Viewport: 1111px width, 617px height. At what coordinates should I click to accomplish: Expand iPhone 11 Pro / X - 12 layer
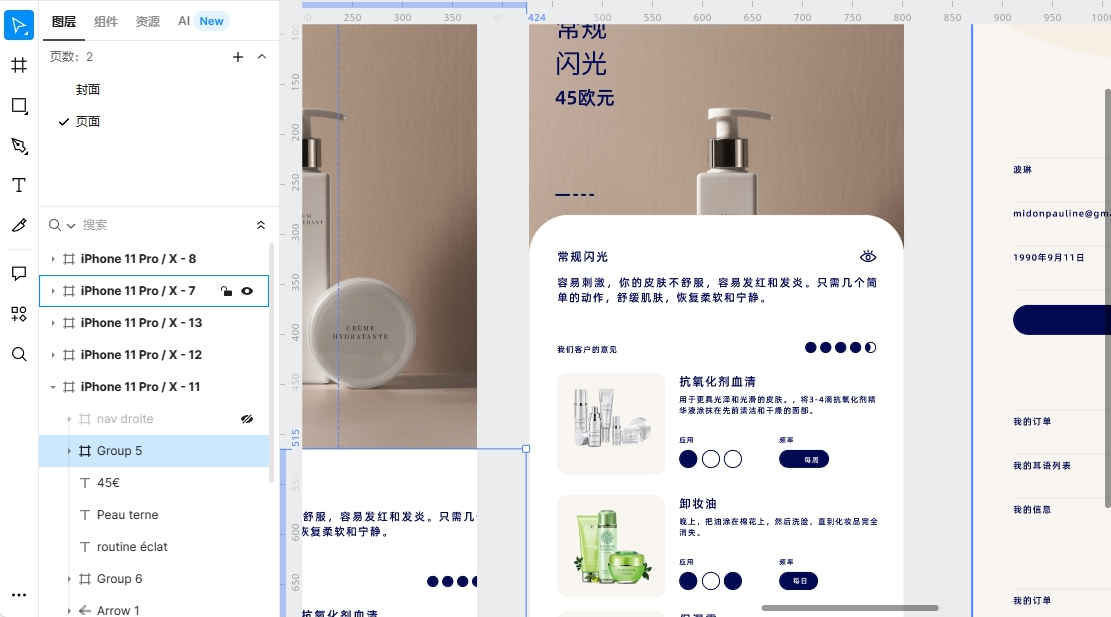point(52,355)
